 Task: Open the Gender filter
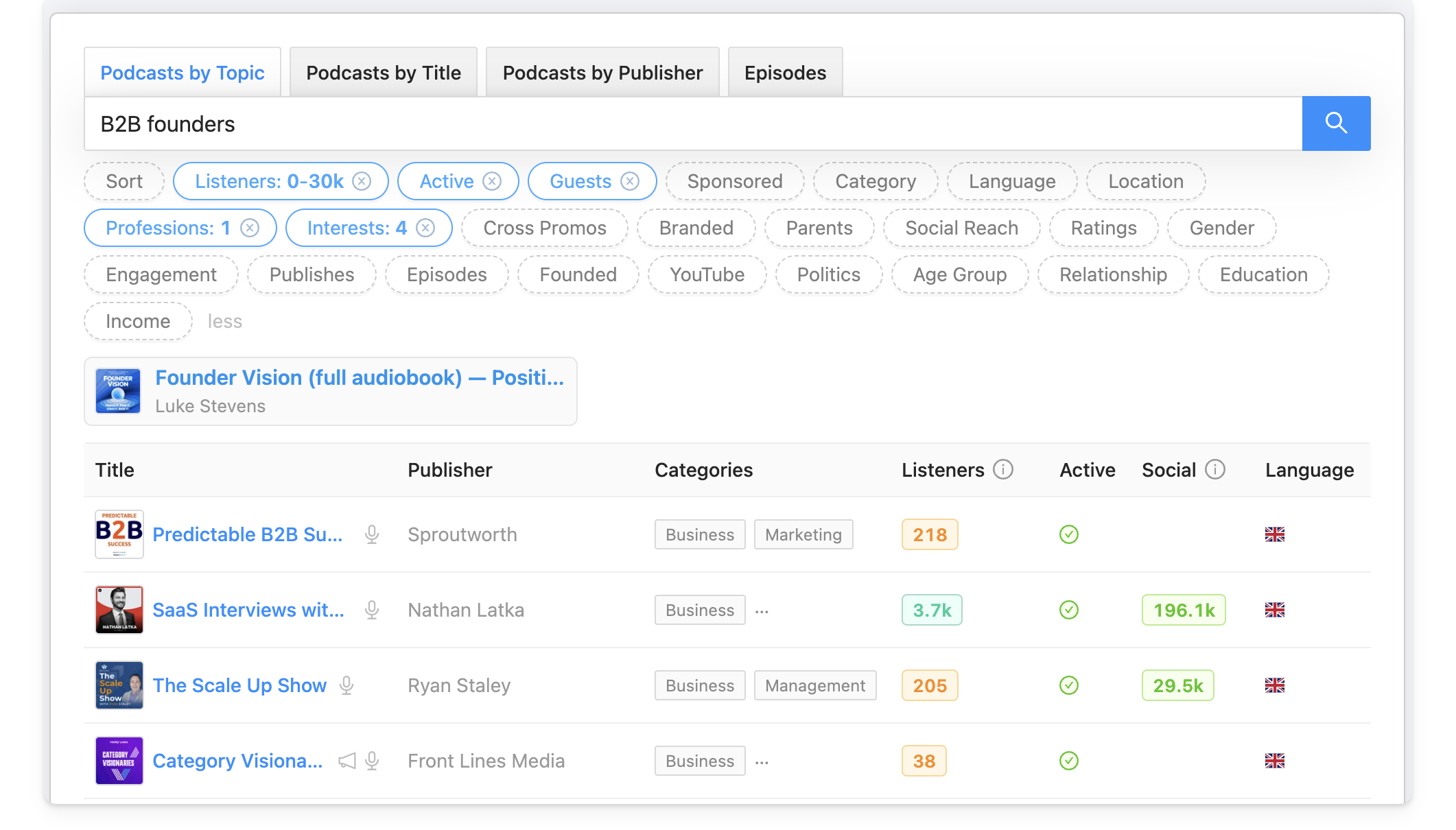[x=1222, y=228]
